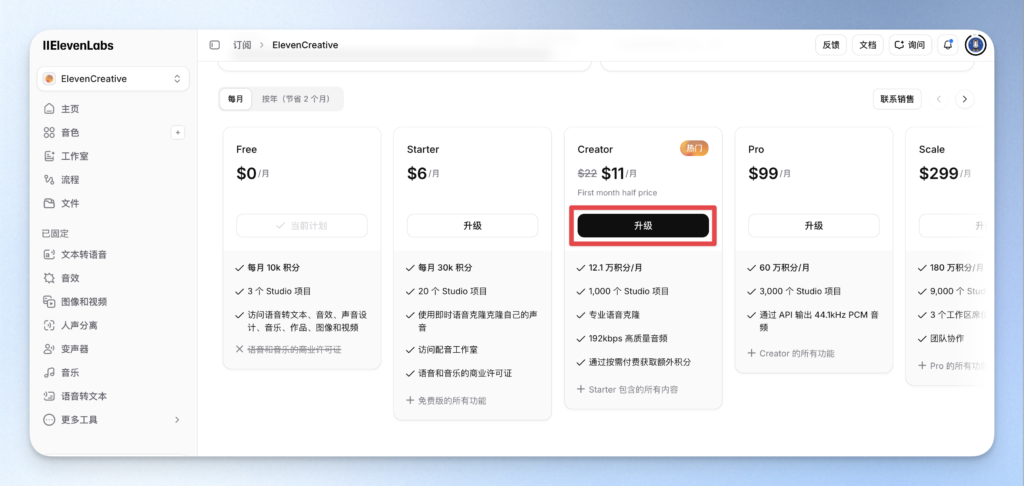Click '访问配音工作室' feature
Image resolution: width=1024 pixels, height=486 pixels.
tap(449, 350)
